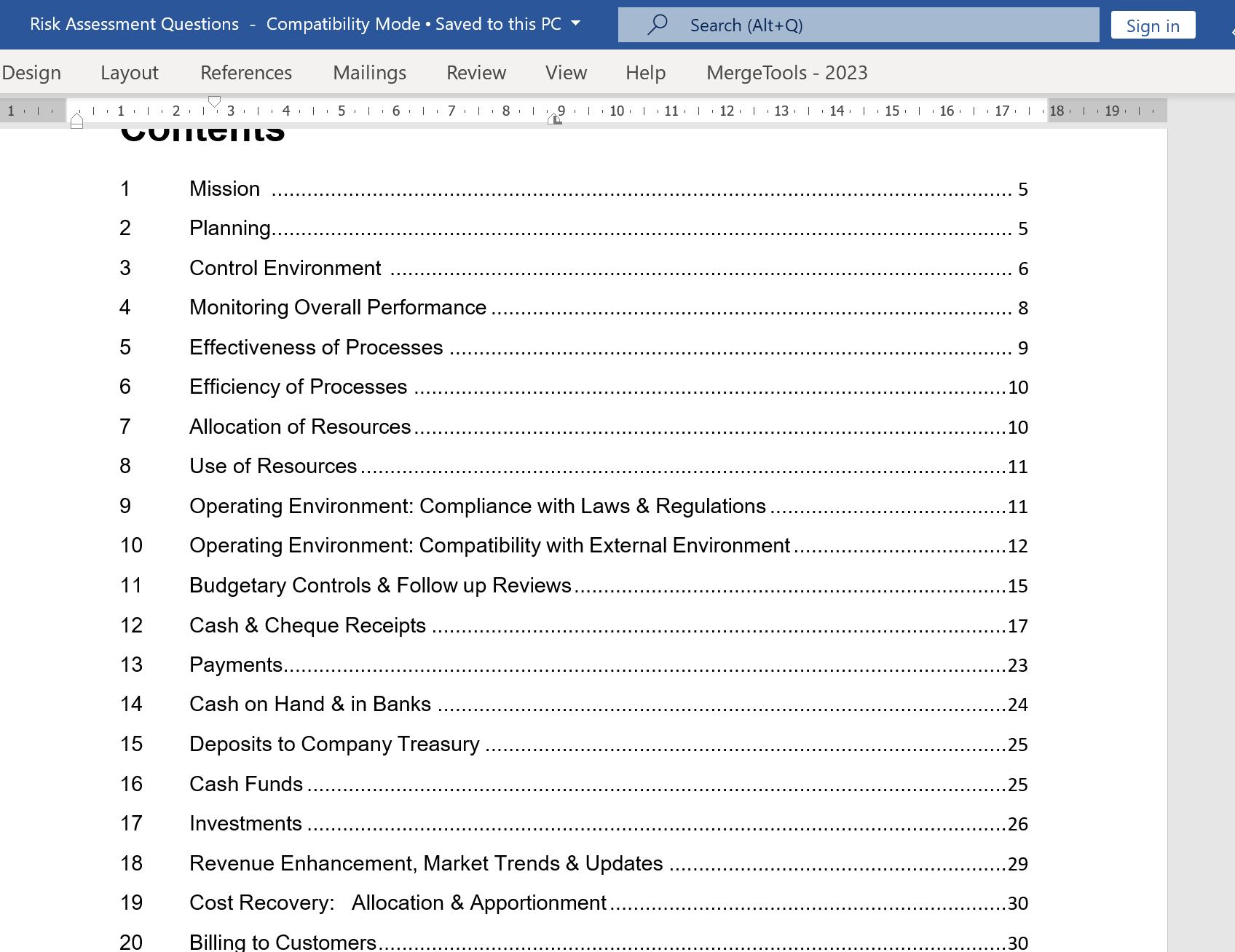1235x952 pixels.
Task: Open the Investments table of contents link
Action: point(245,823)
